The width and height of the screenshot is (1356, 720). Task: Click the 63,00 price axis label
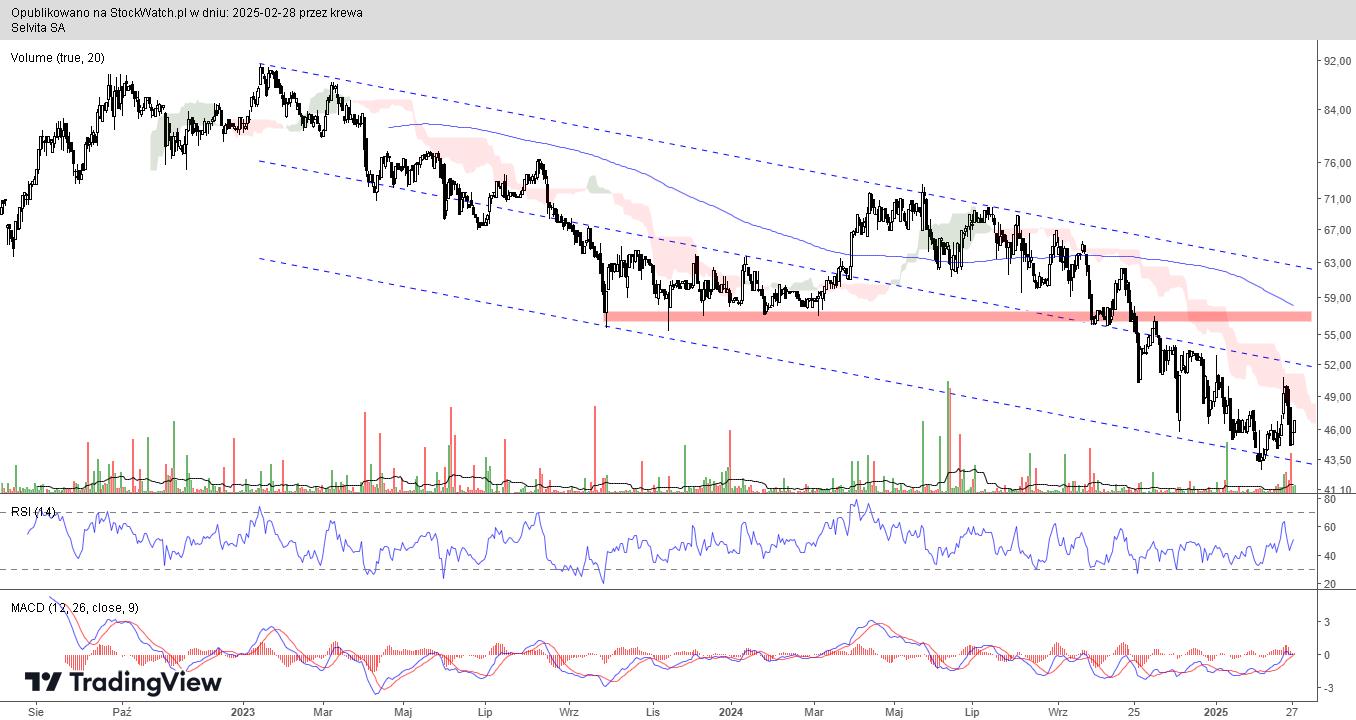coord(1336,263)
